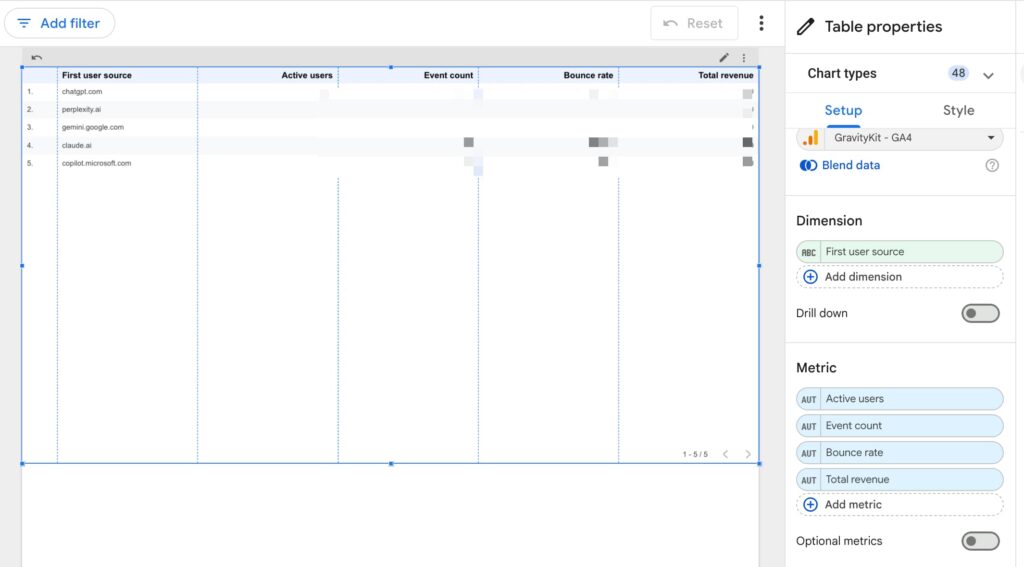Image resolution: width=1024 pixels, height=567 pixels.
Task: Expand the Chart types section
Action: (x=988, y=75)
